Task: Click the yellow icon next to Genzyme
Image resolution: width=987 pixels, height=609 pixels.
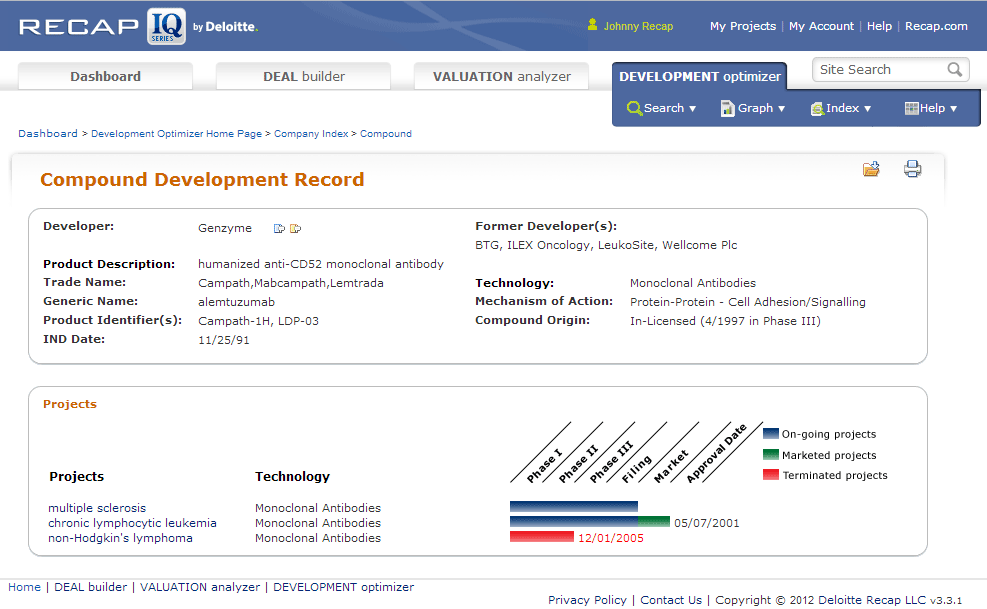Action: (x=295, y=229)
